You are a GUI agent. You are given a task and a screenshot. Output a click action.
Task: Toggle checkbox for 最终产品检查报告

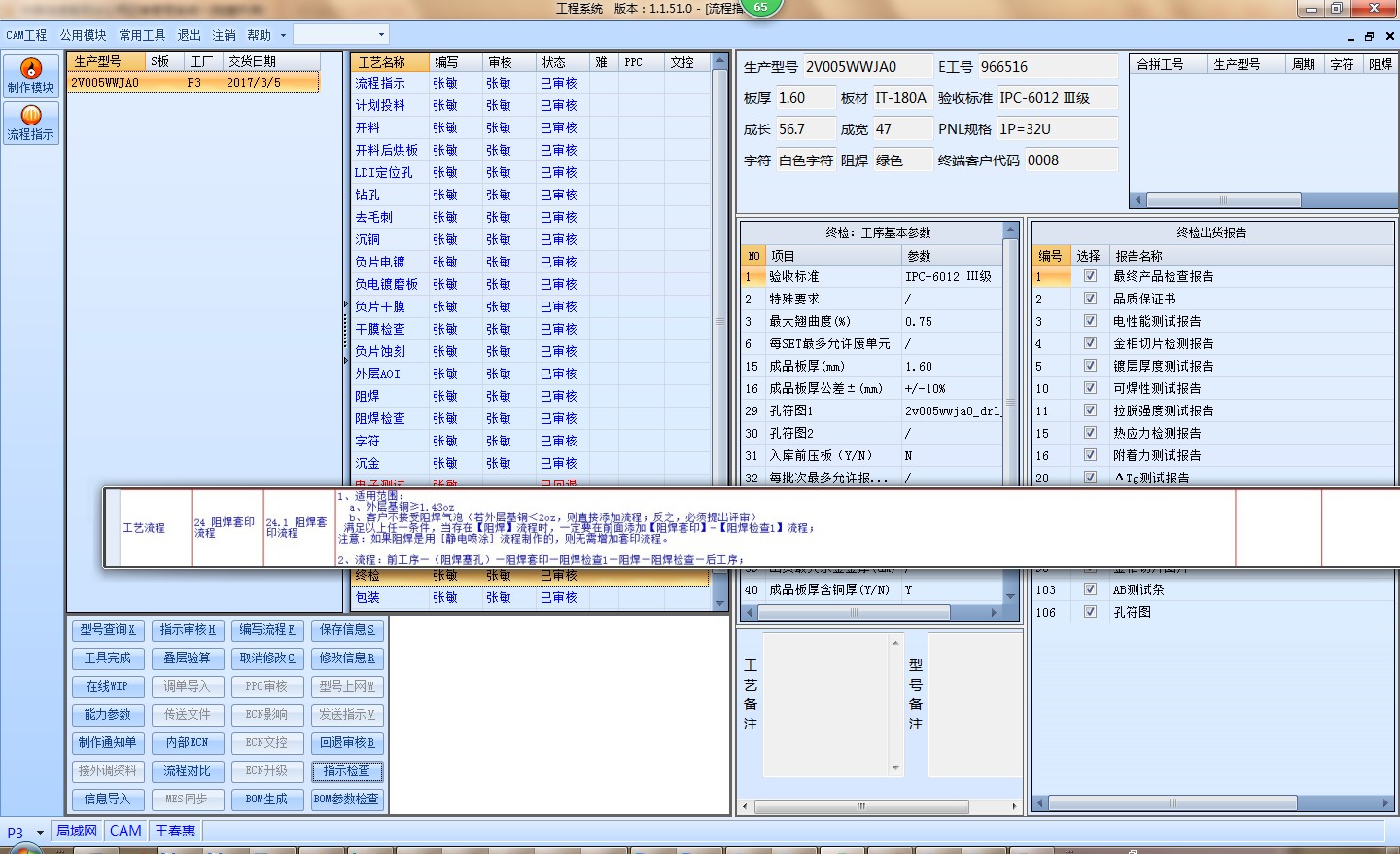coord(1090,276)
